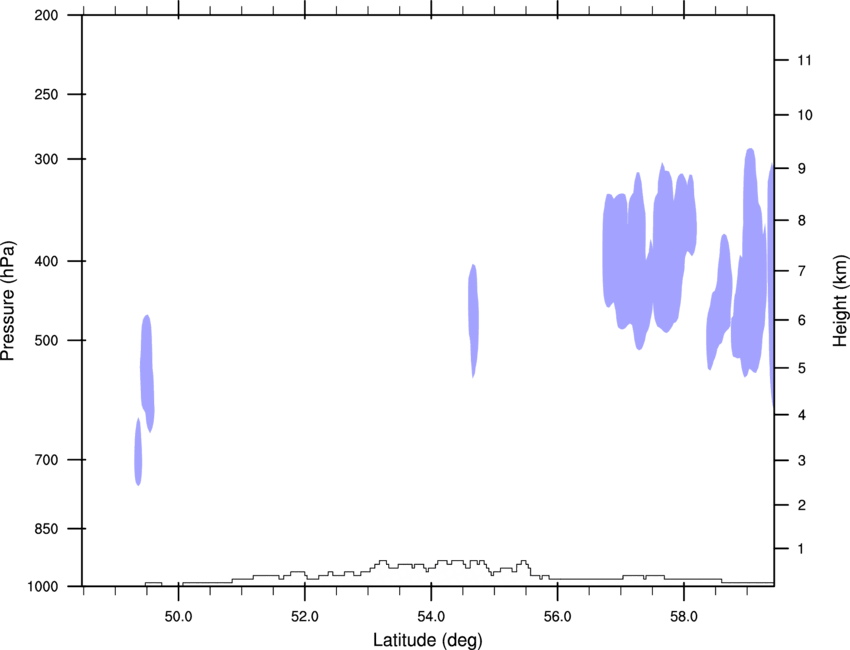The width and height of the screenshot is (850, 650).
Task: Click the 6 km height label
Action: click(x=802, y=320)
